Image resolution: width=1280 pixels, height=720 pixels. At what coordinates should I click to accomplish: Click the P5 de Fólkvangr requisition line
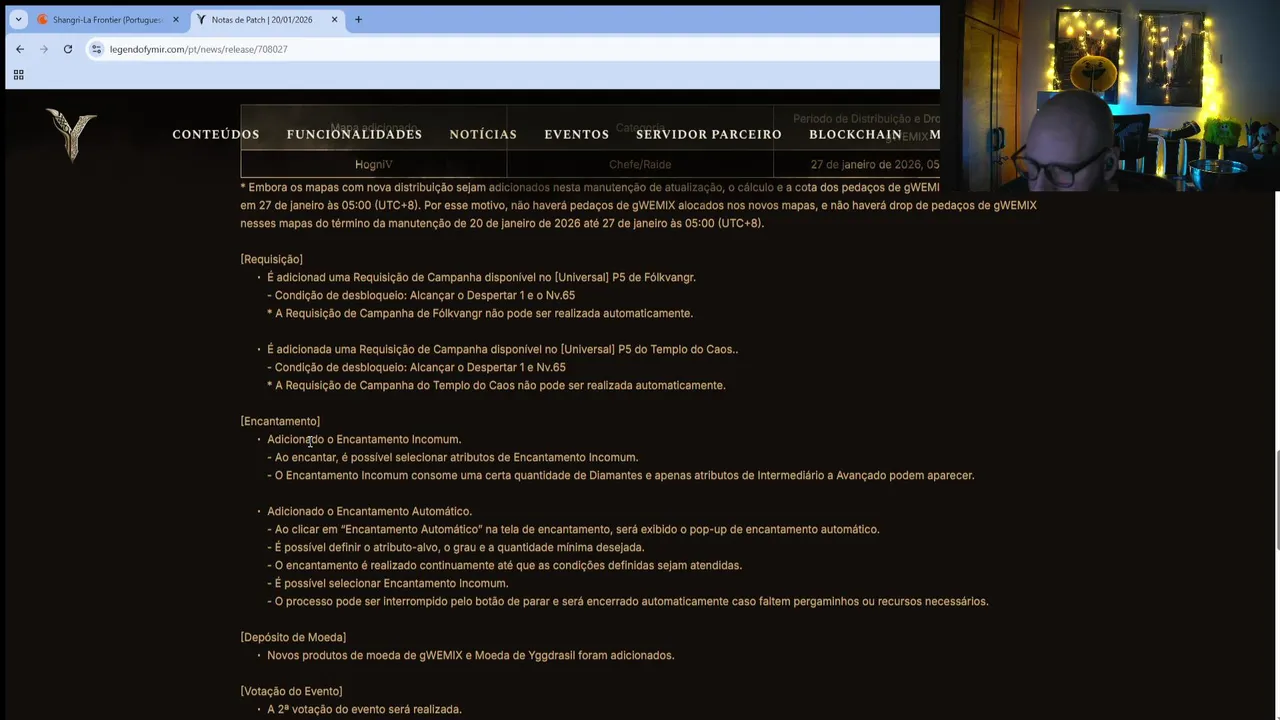point(481,277)
